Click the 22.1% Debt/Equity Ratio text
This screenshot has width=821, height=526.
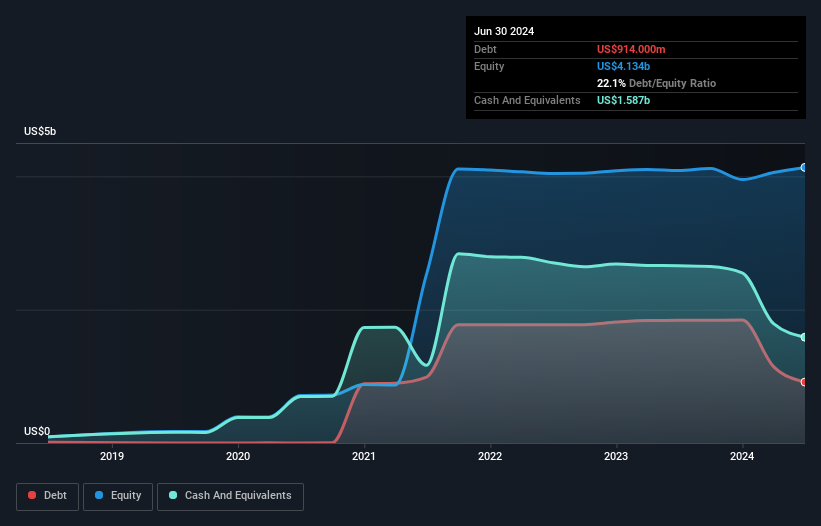pos(656,83)
